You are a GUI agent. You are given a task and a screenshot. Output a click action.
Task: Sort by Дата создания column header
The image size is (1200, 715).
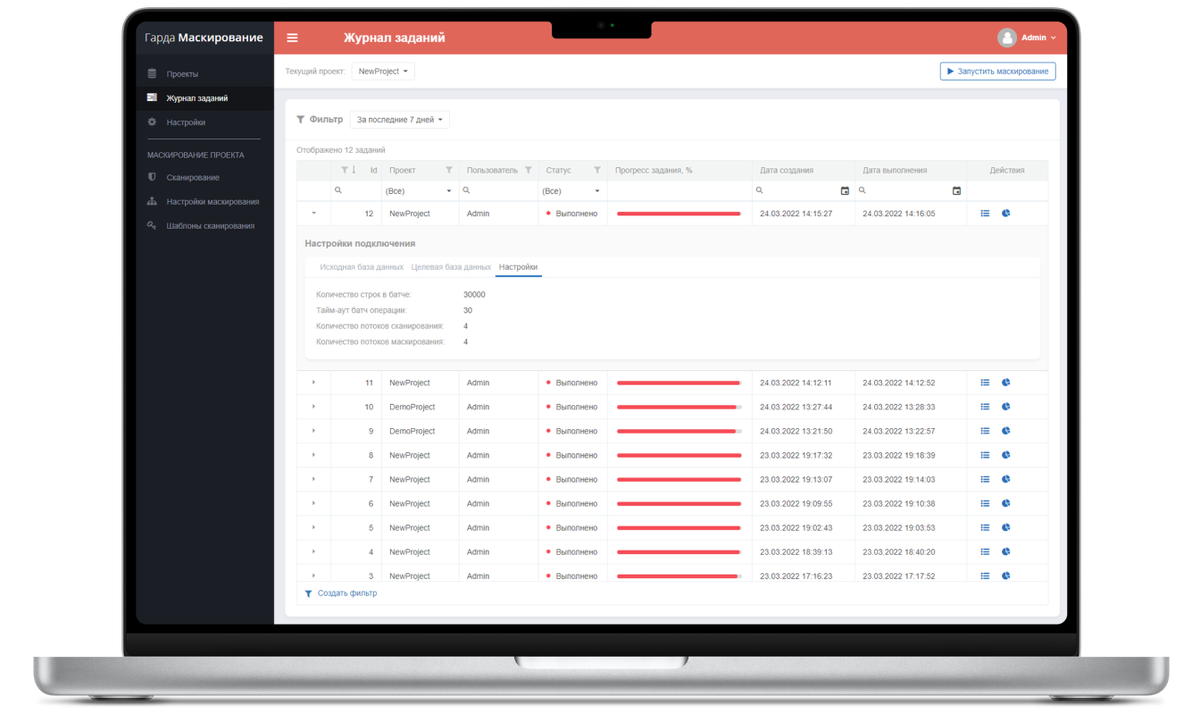click(x=786, y=170)
